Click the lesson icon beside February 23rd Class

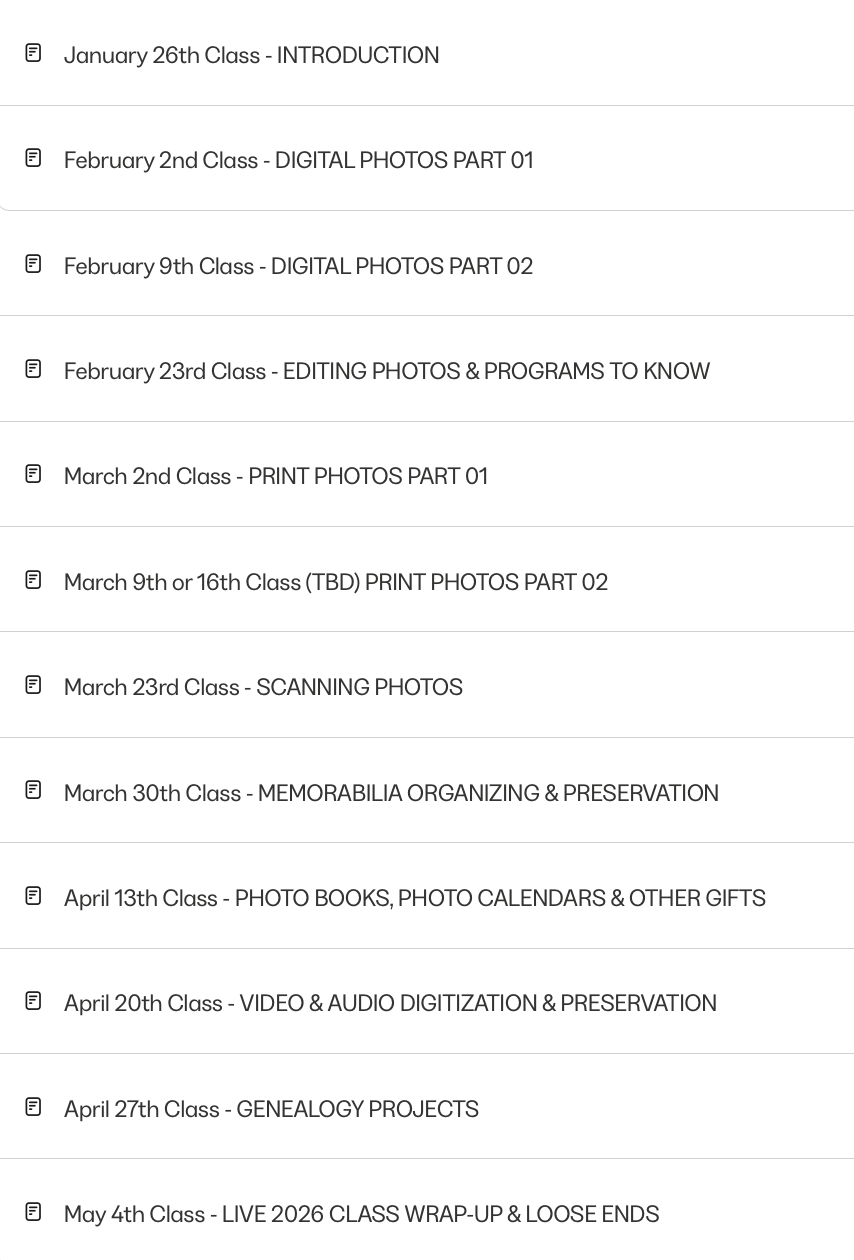pos(33,369)
